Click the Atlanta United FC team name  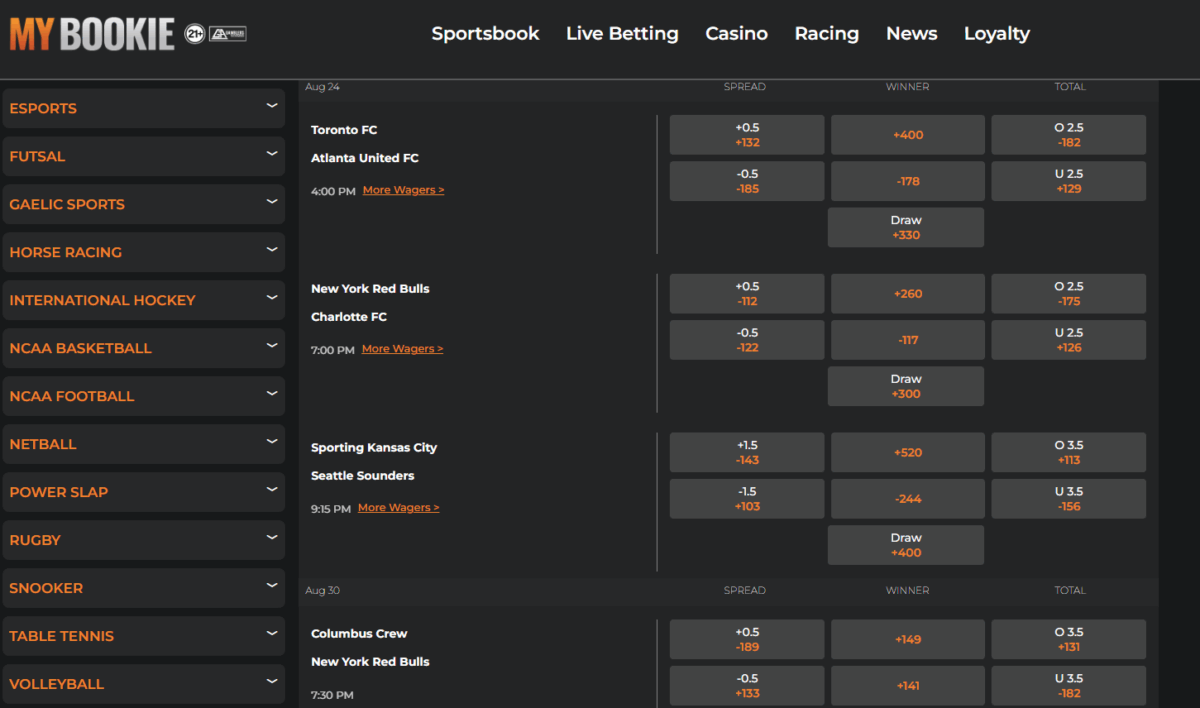[x=365, y=158]
